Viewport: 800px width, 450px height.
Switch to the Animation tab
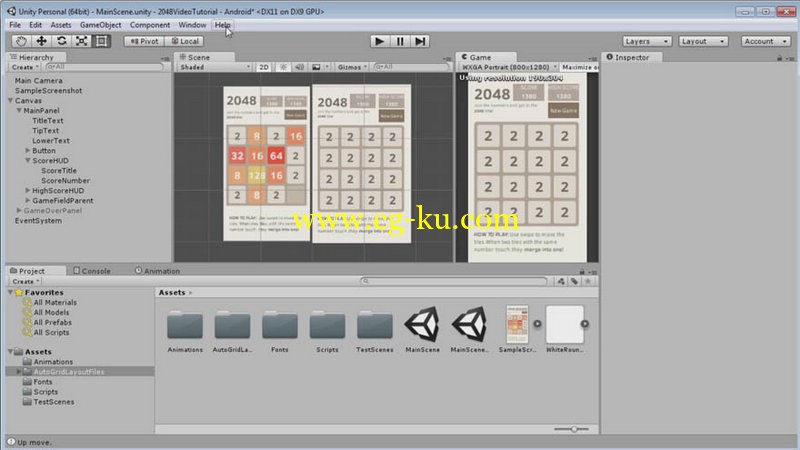[x=157, y=271]
